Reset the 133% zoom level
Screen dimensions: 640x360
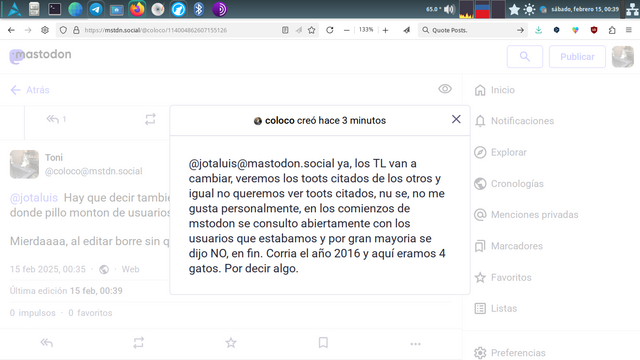pos(366,30)
